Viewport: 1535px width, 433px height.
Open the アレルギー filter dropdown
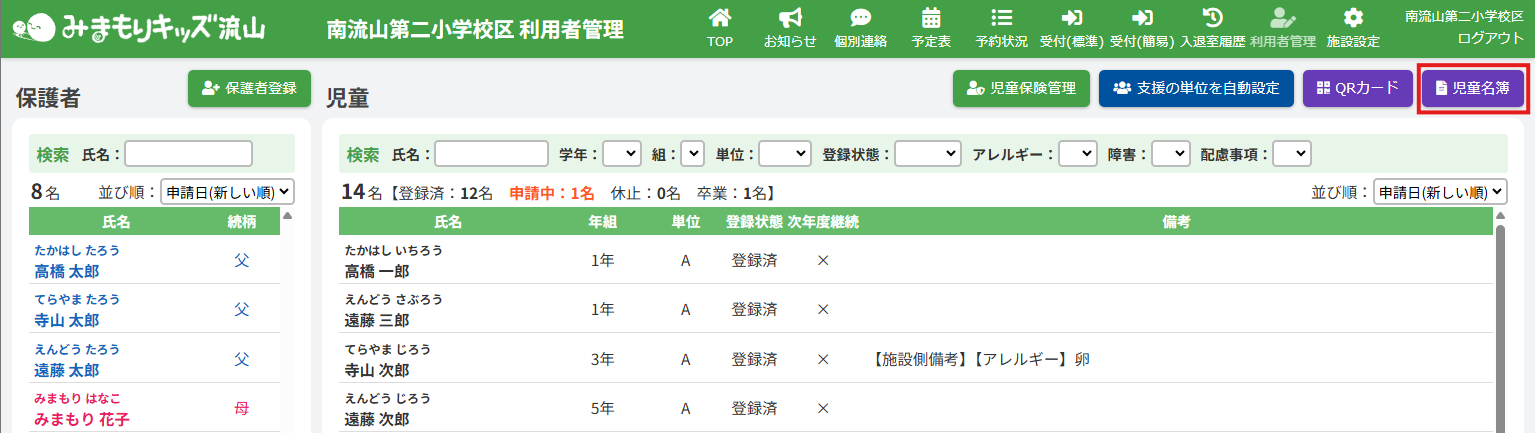click(1078, 154)
